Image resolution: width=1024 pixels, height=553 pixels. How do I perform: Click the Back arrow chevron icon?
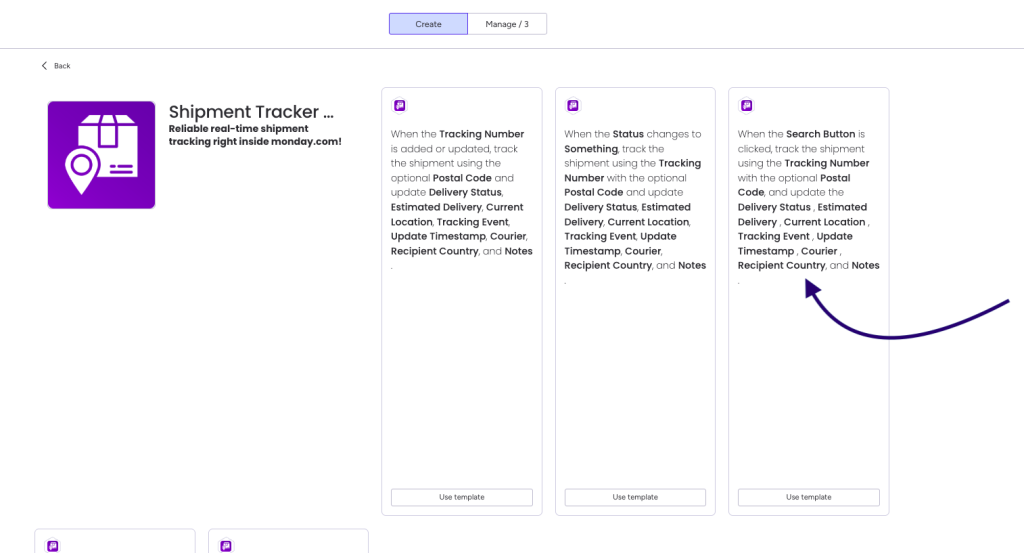44,66
